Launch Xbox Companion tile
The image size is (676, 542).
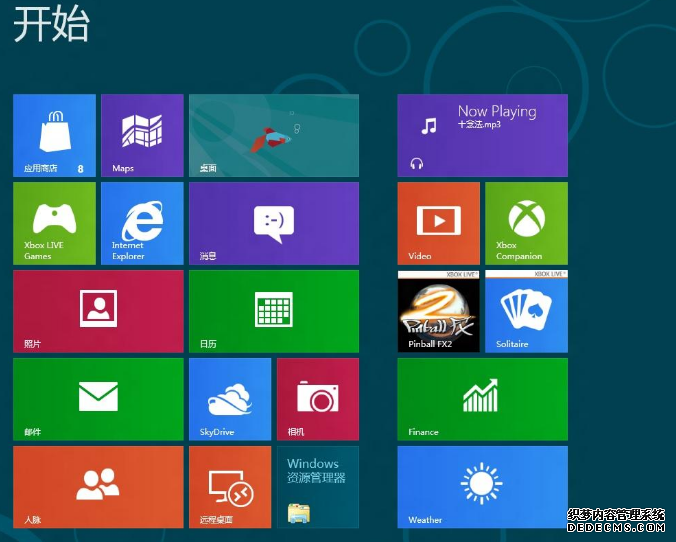point(526,223)
